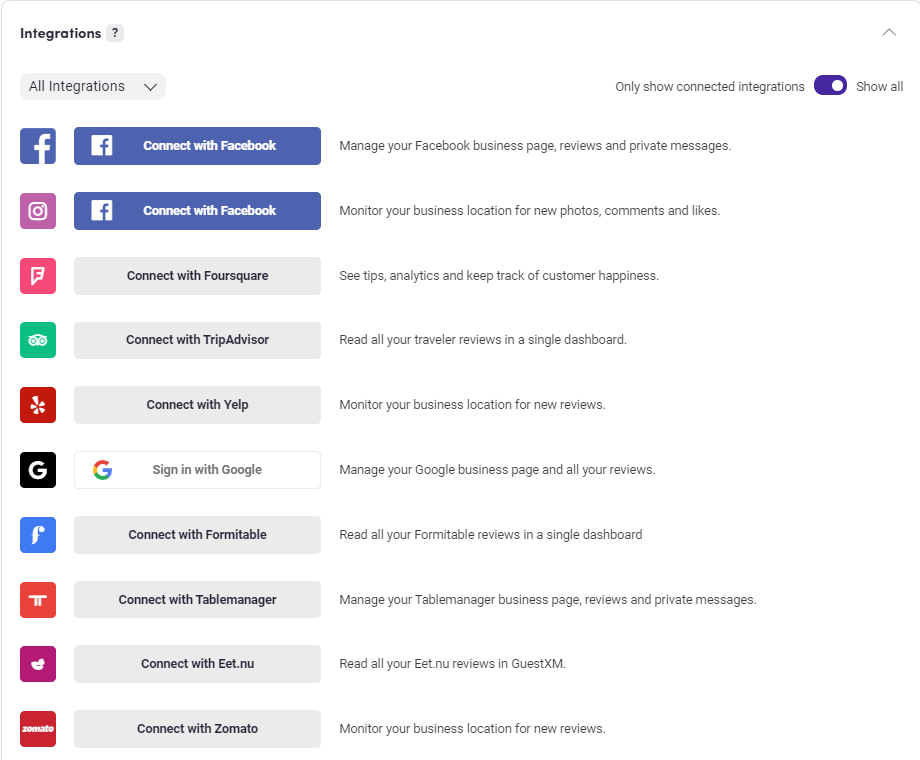920x760 pixels.
Task: Click Connect with Tablemanager
Action: click(x=197, y=600)
